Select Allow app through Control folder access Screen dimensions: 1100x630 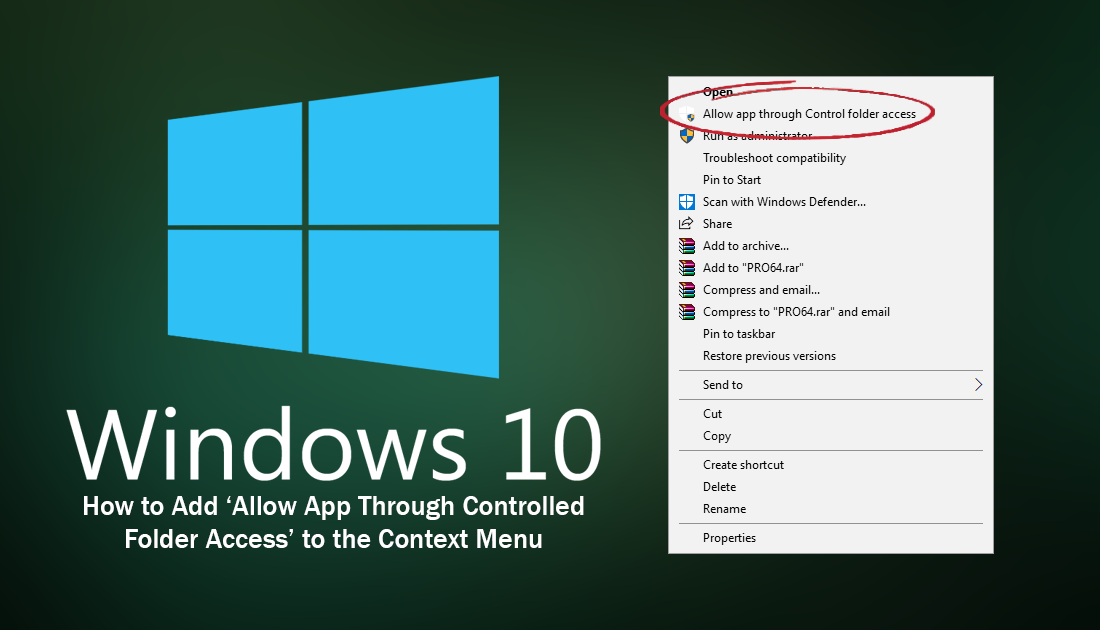[x=831, y=114]
